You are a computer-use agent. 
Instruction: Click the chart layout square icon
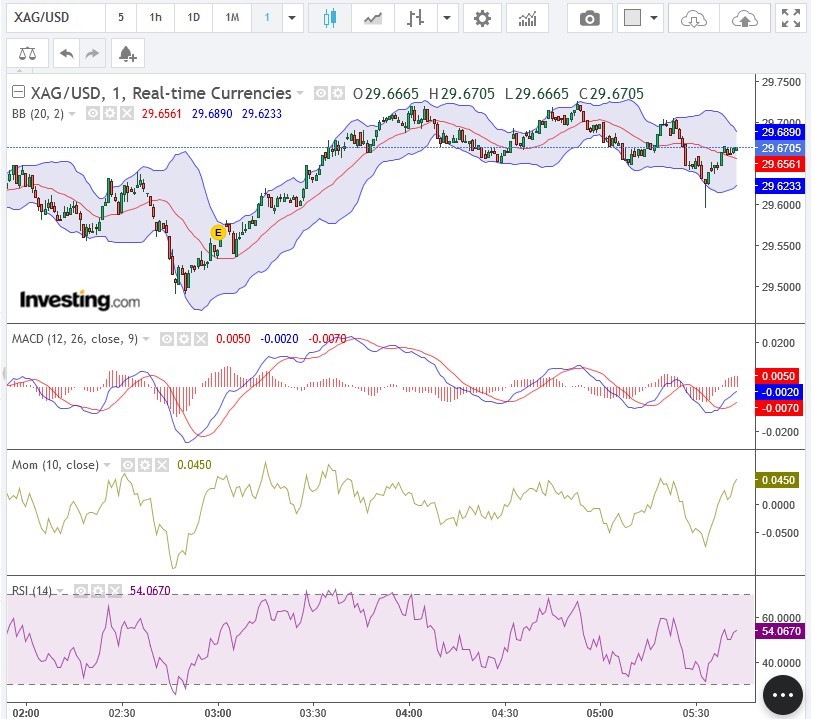coord(633,18)
